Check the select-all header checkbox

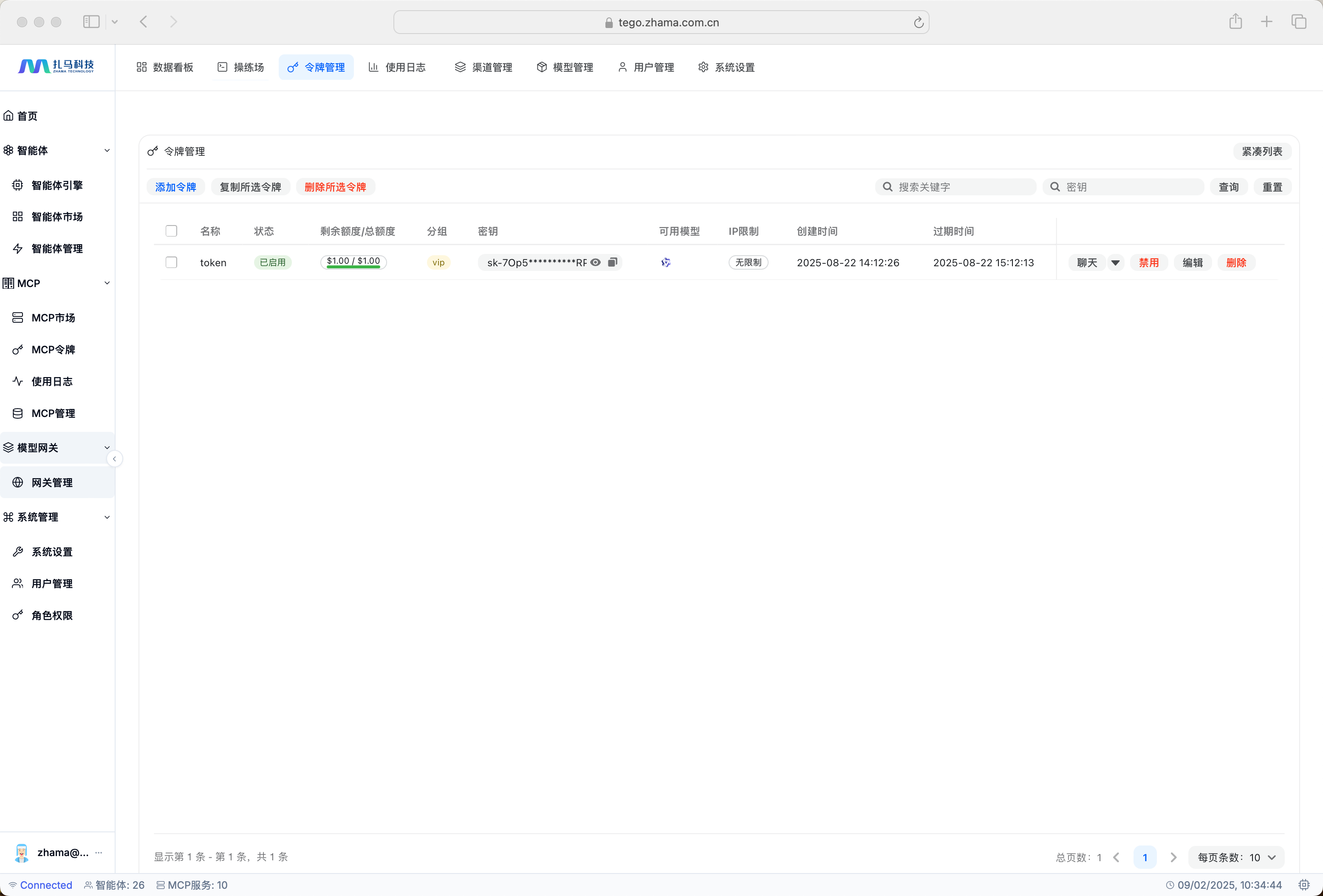point(171,231)
